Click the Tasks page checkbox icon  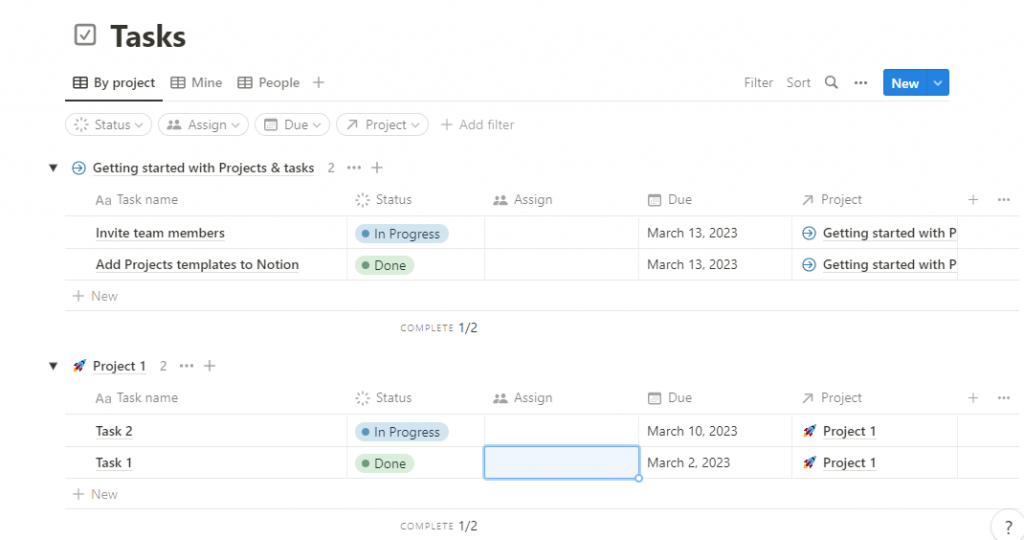[85, 35]
